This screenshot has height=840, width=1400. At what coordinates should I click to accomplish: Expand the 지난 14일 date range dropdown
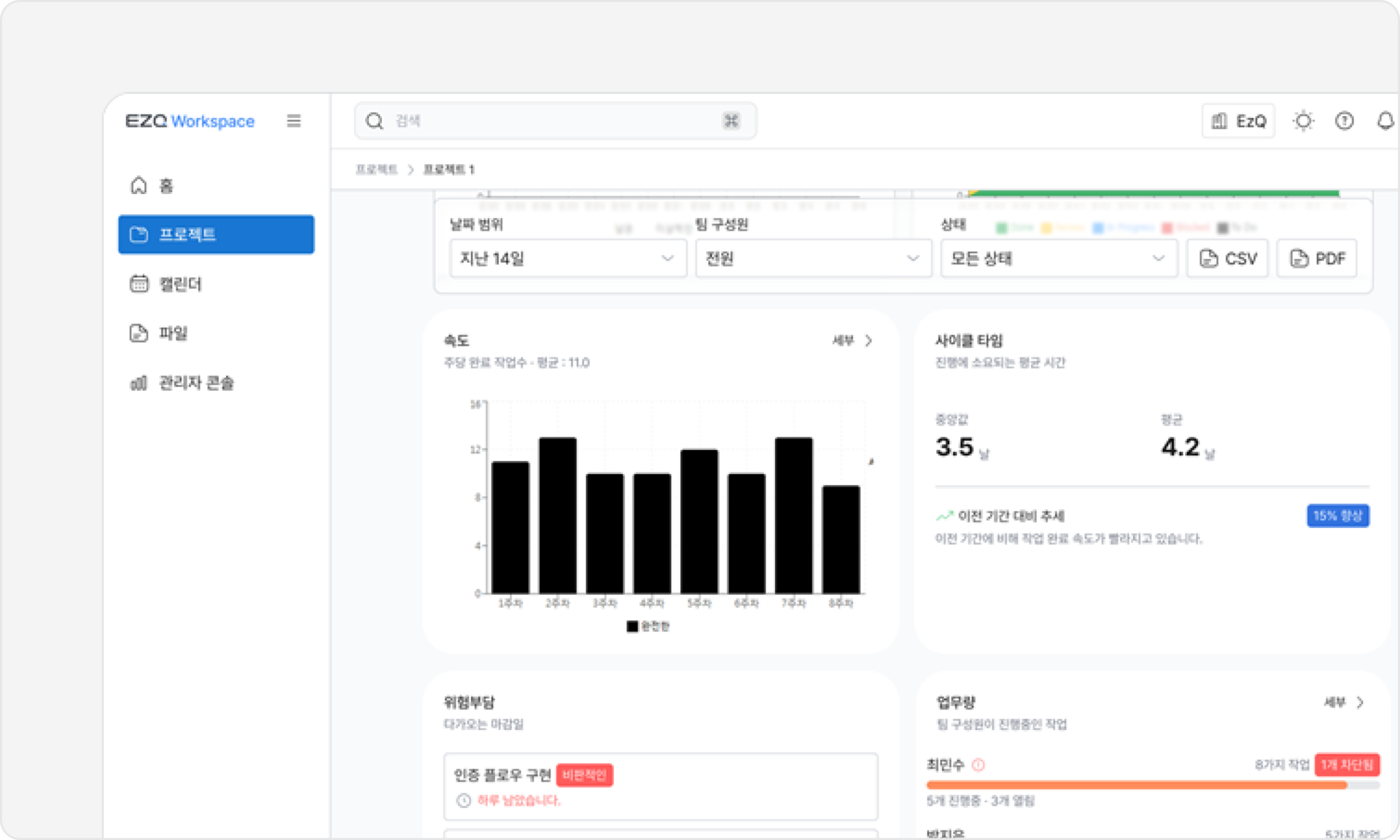coord(568,259)
